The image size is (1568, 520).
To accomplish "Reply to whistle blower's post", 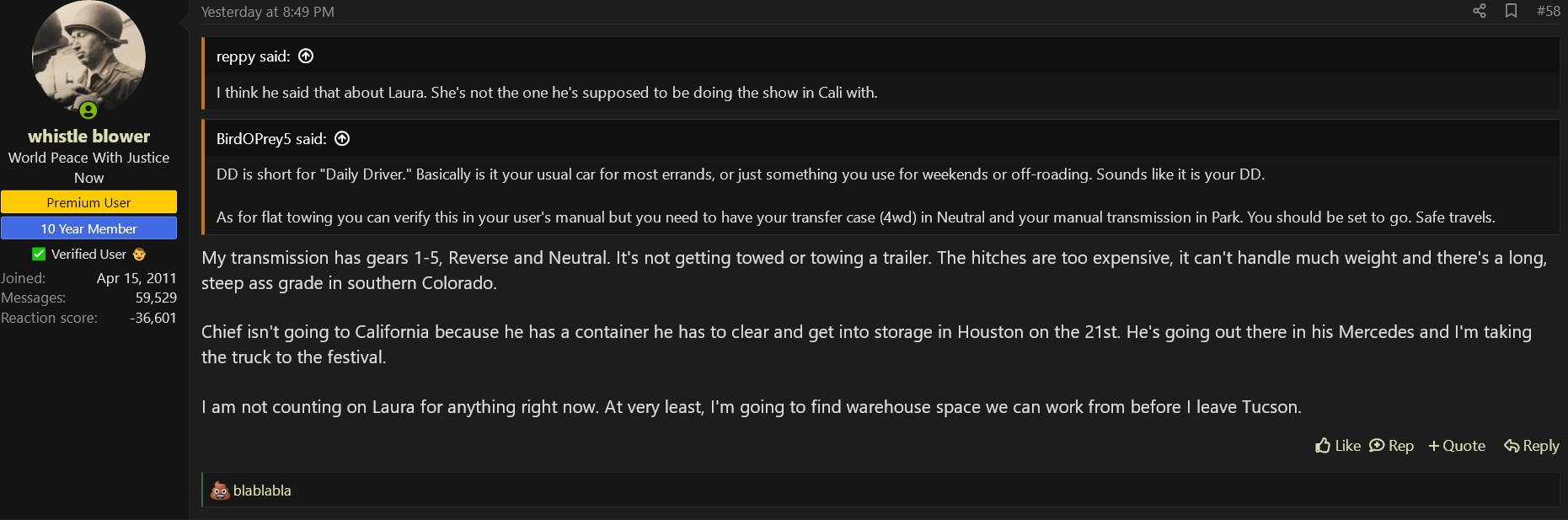I will coord(1532,446).
